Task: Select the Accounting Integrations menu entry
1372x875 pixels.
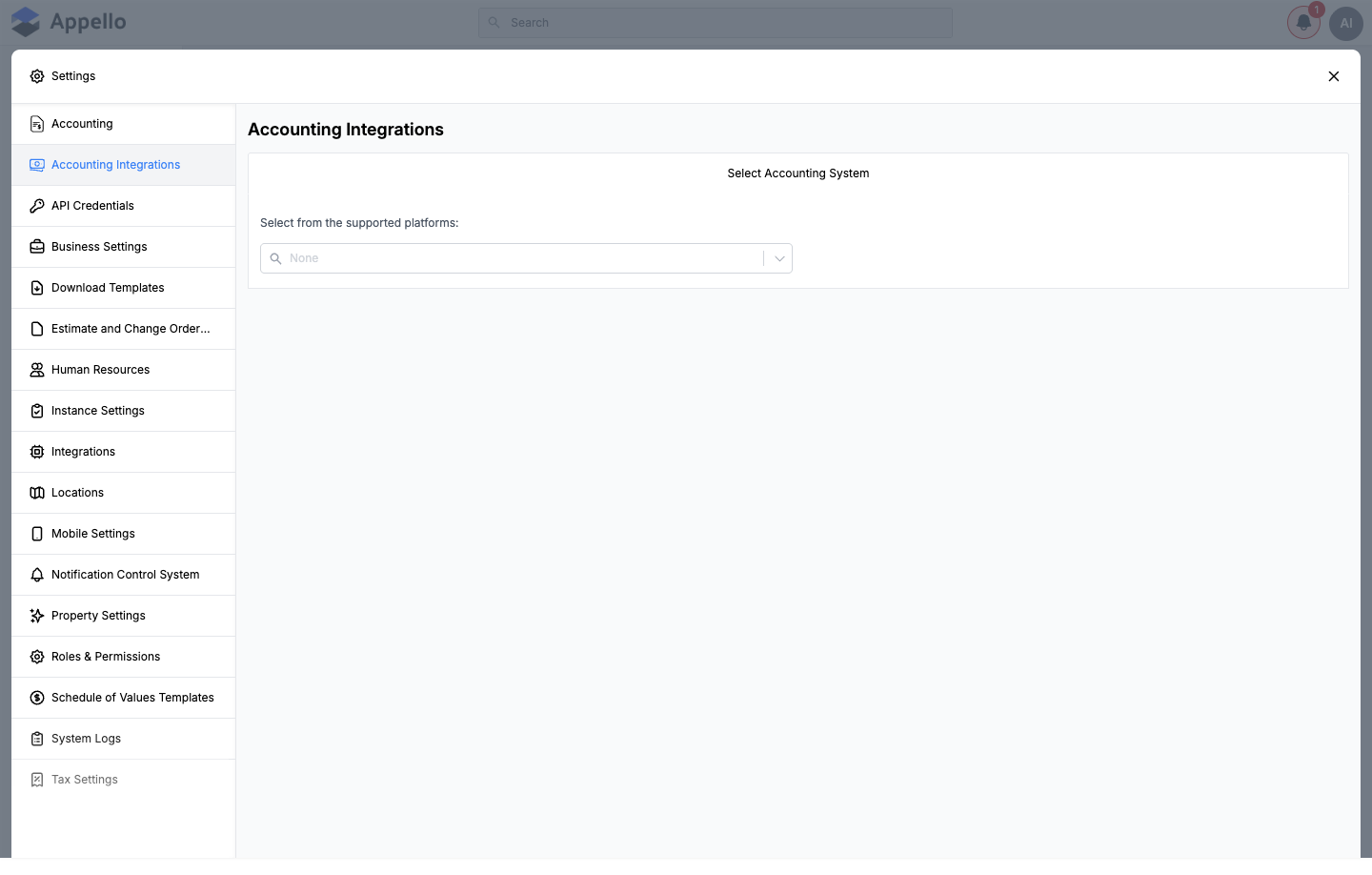Action: [x=124, y=165]
